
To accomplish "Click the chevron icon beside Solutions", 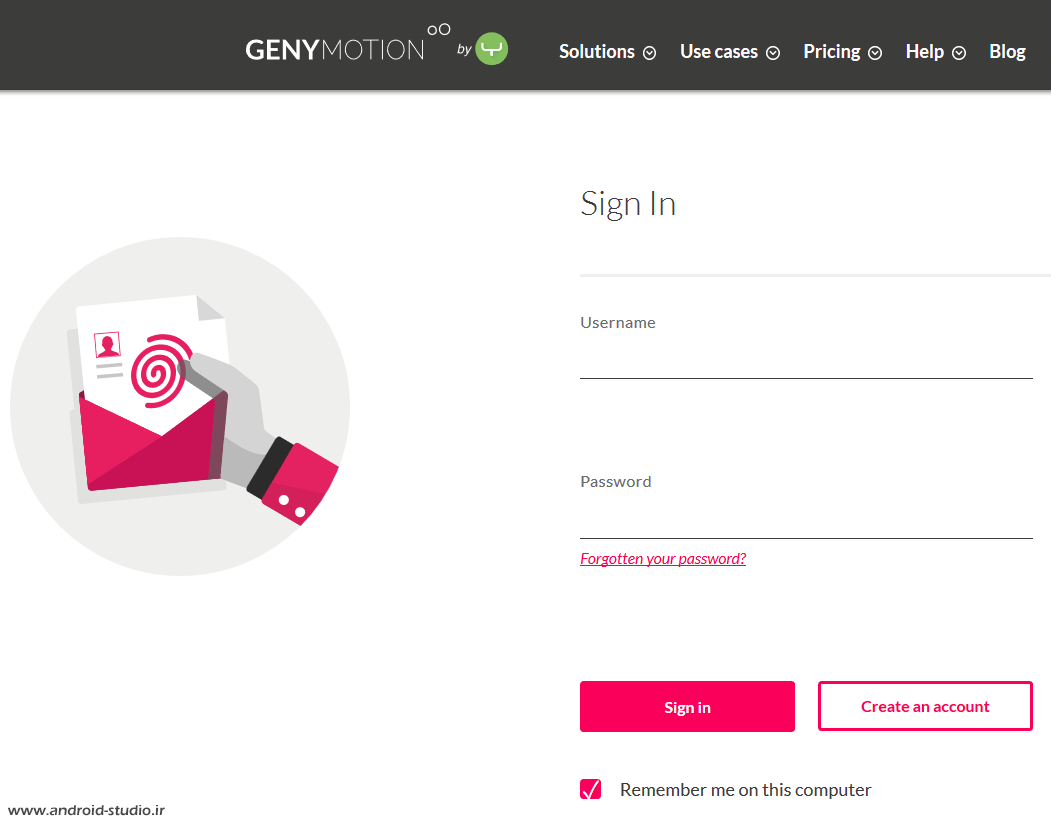I will (650, 53).
